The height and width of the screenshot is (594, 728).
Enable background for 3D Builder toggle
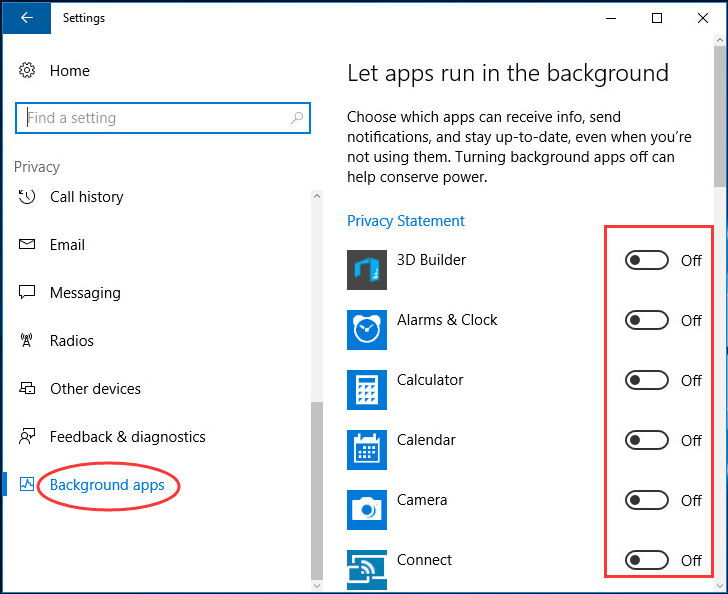[646, 260]
